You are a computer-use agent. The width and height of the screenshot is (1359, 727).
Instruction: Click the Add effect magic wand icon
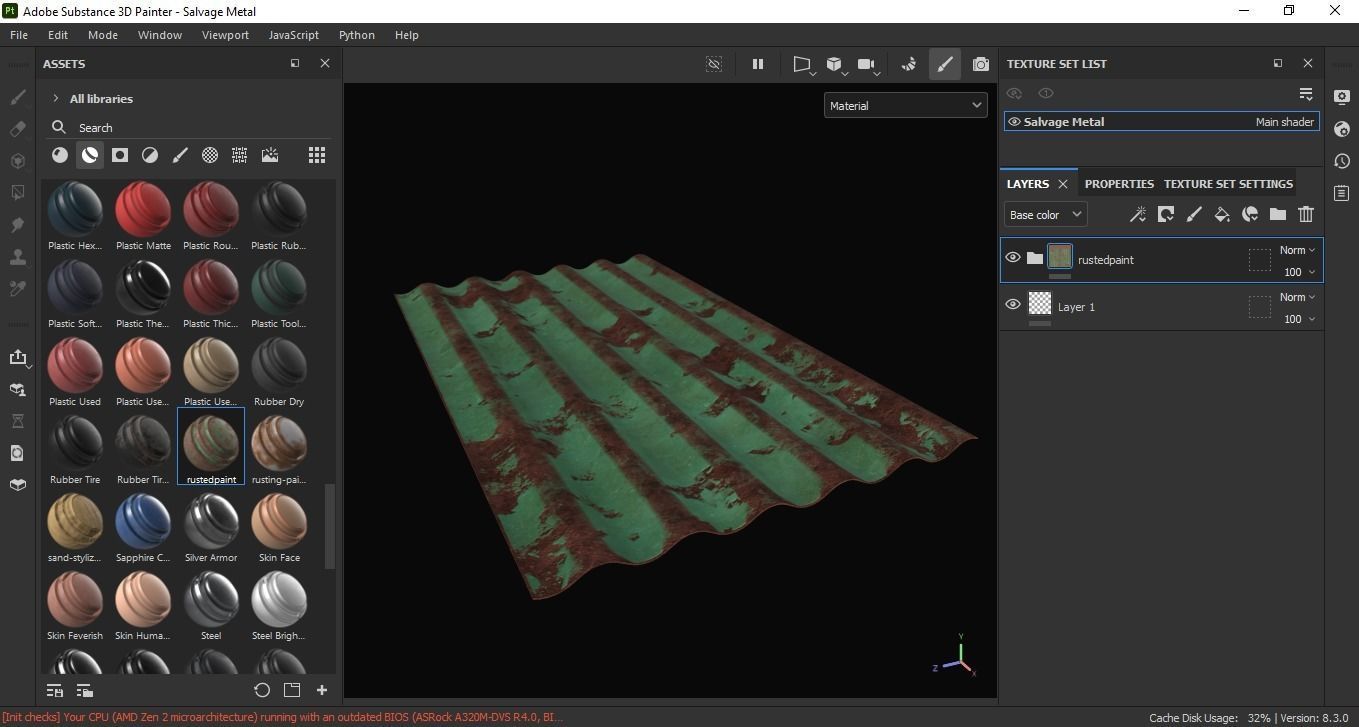click(1138, 214)
